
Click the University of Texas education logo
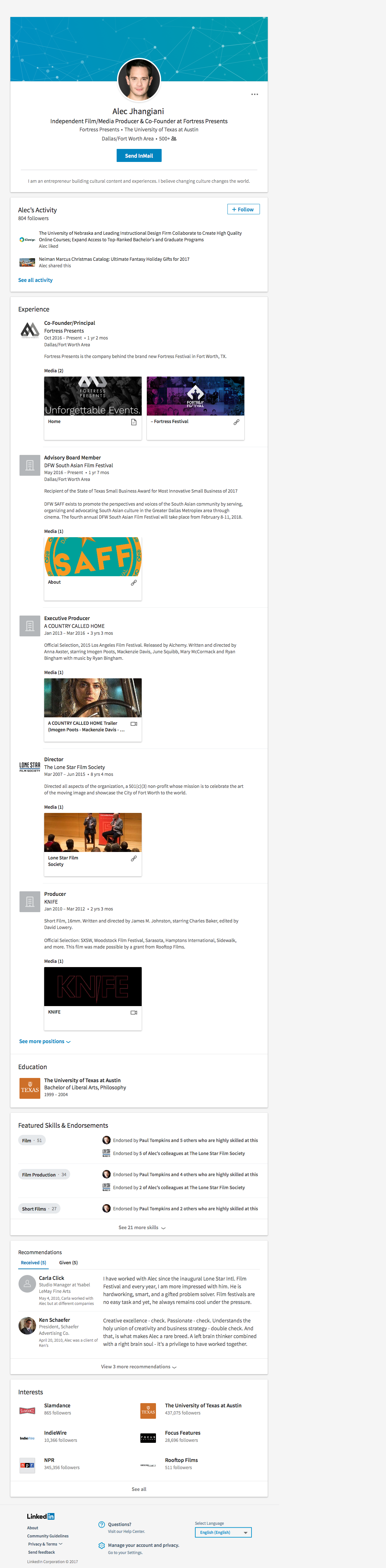coord(30,1088)
